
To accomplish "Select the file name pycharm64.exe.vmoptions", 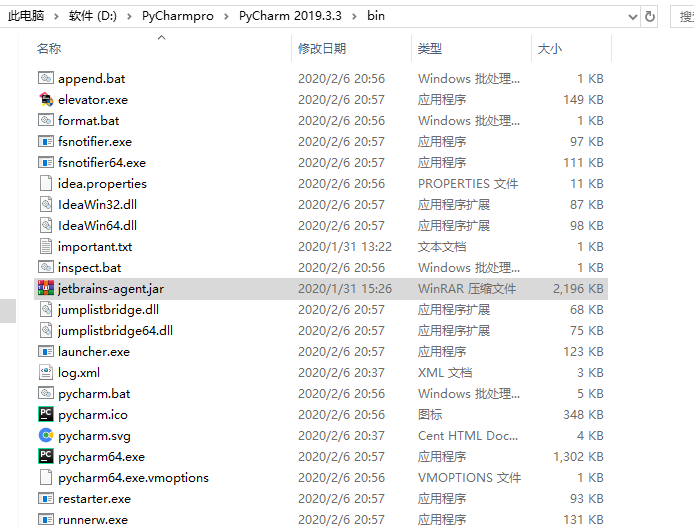I will pyautogui.click(x=133, y=478).
